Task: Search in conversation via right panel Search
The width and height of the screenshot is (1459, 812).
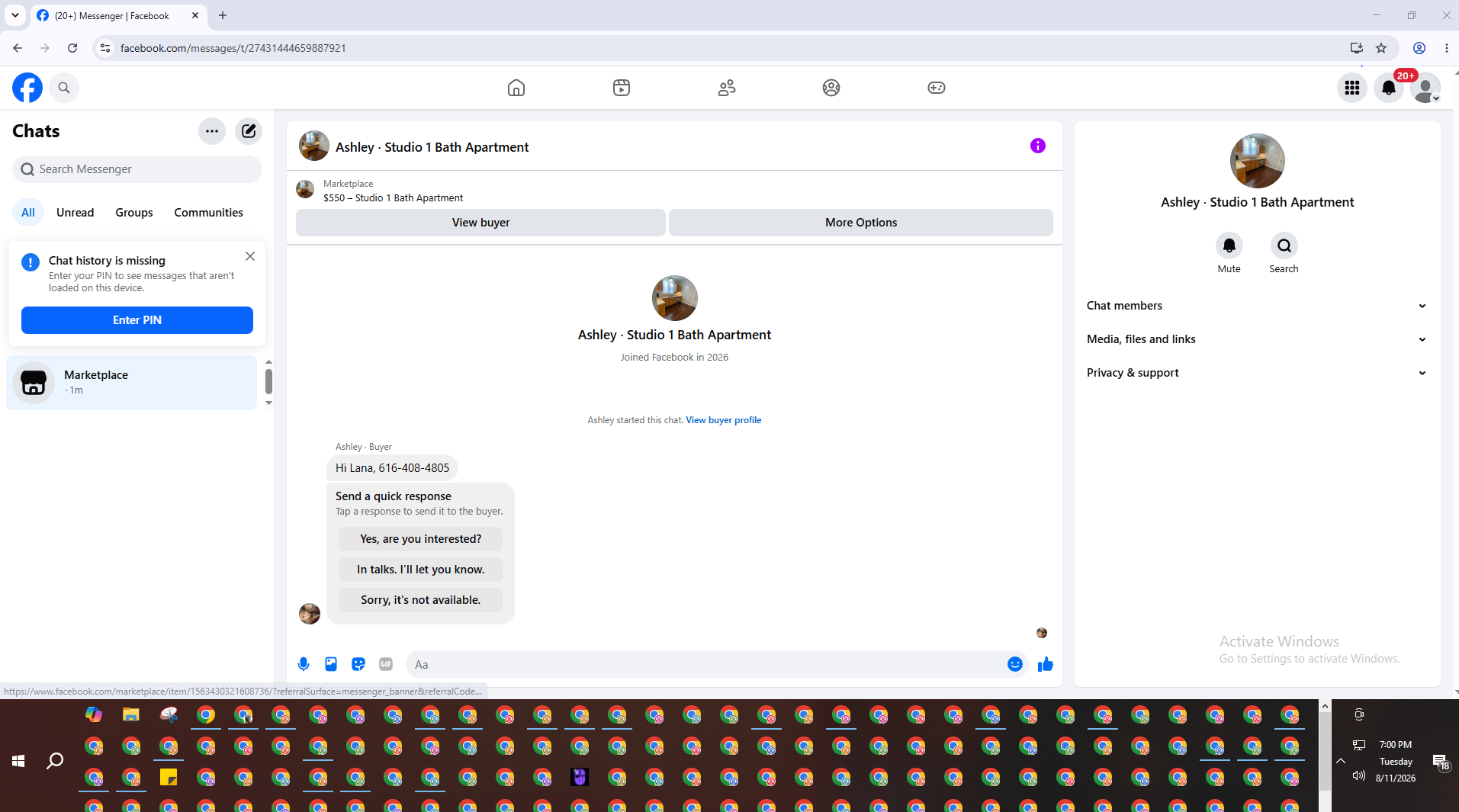Action: (x=1284, y=246)
